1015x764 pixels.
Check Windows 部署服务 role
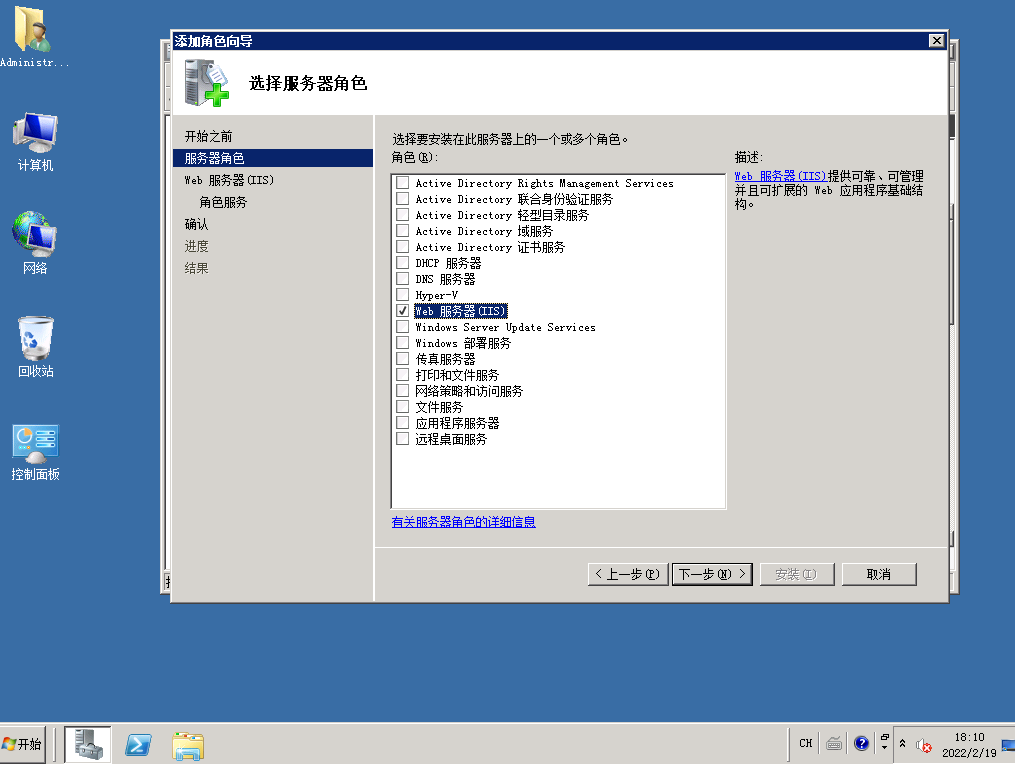(x=403, y=343)
